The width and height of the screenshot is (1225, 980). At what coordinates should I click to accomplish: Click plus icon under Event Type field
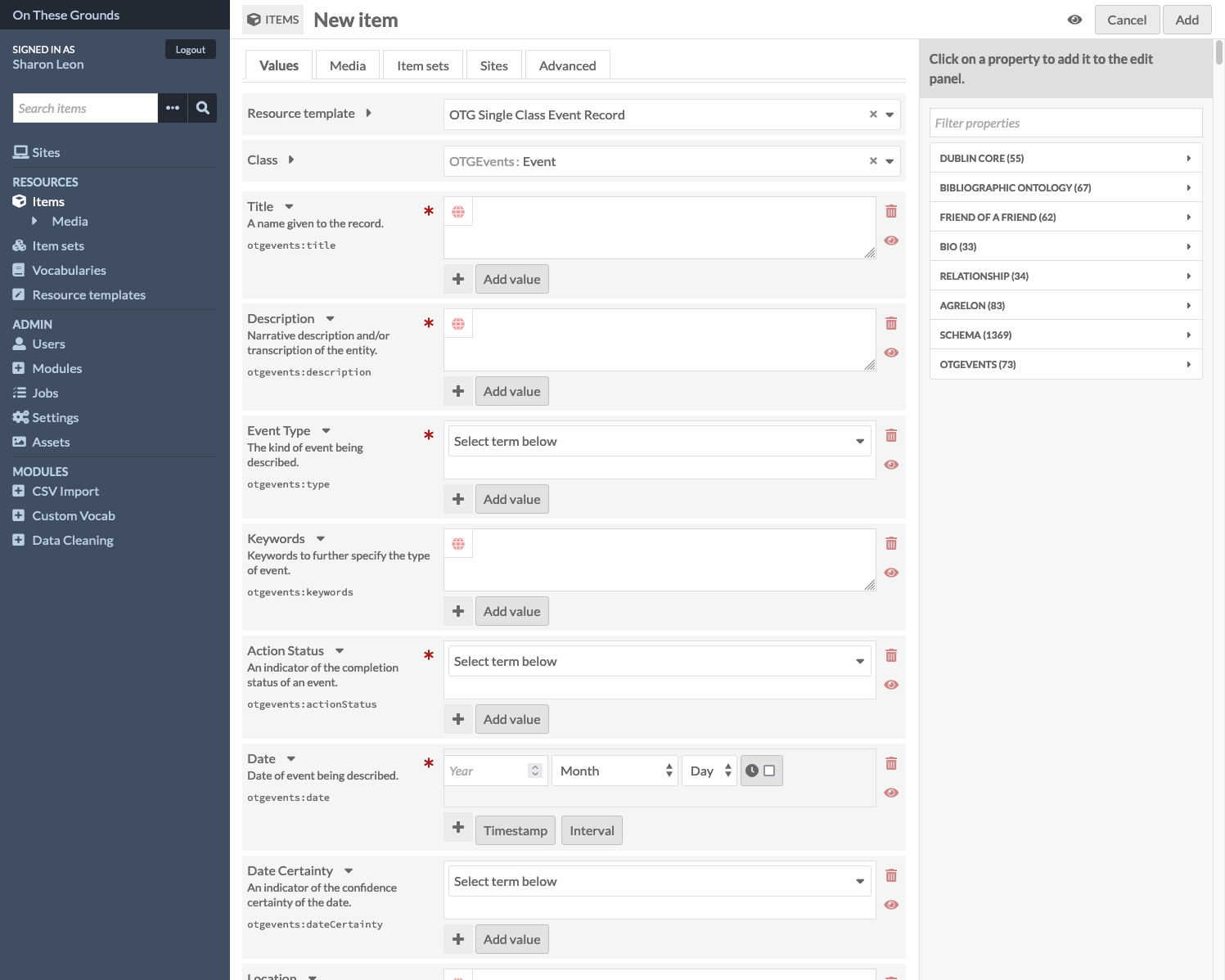pyautogui.click(x=458, y=499)
